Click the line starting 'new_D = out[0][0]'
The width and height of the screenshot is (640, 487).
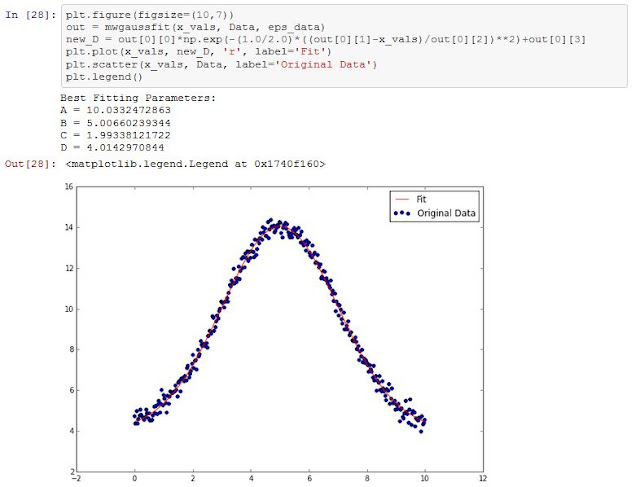point(326,40)
